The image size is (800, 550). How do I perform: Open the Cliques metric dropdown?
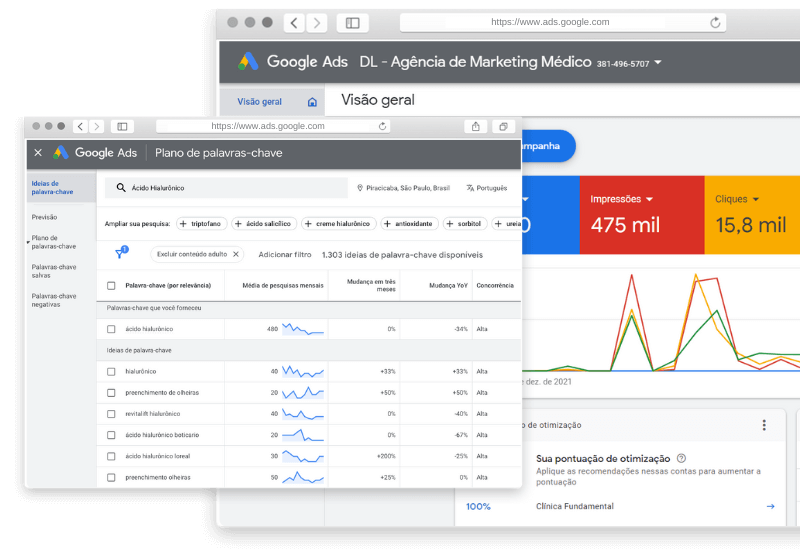tap(756, 199)
